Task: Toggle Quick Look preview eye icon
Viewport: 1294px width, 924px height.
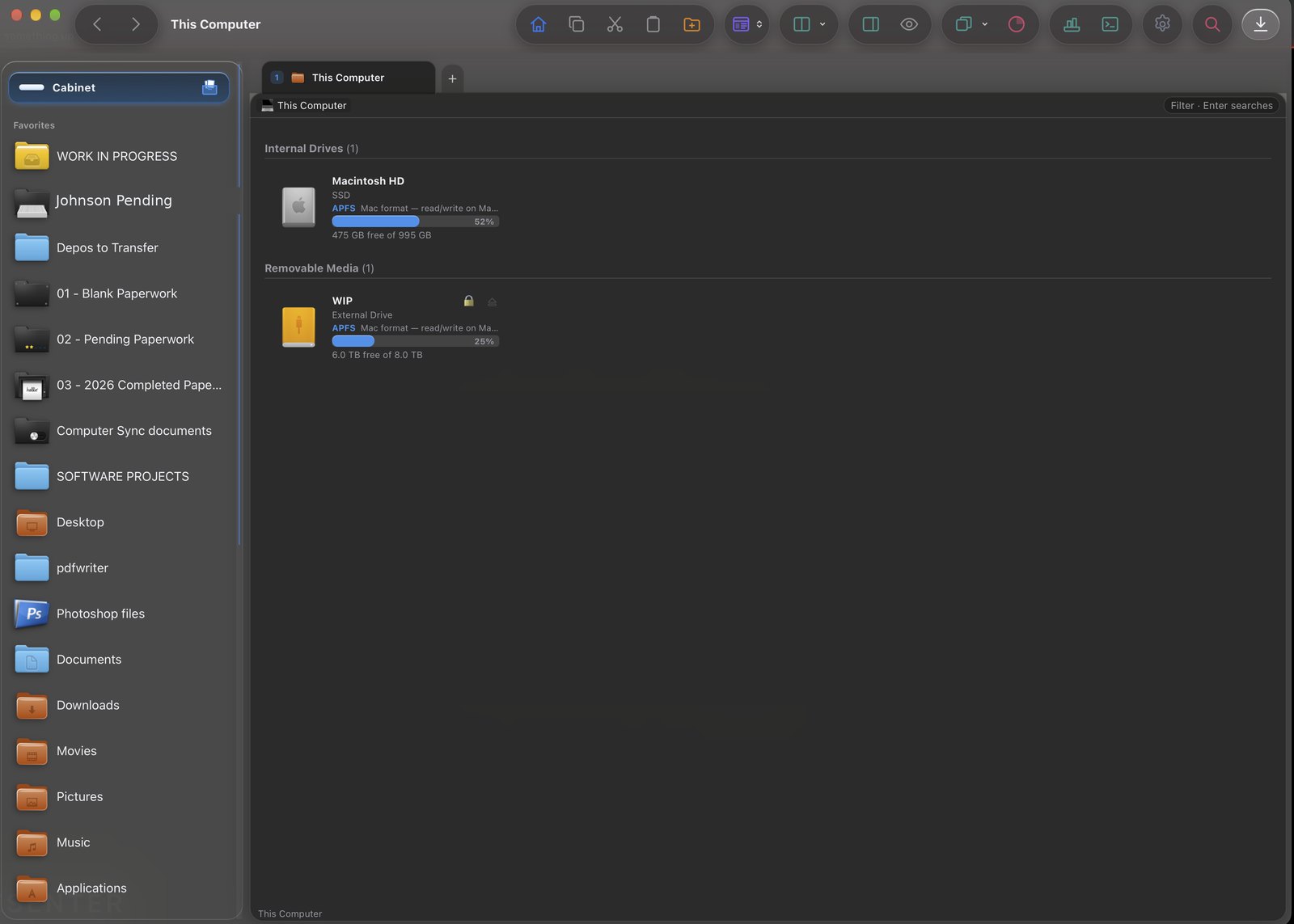Action: pyautogui.click(x=909, y=24)
